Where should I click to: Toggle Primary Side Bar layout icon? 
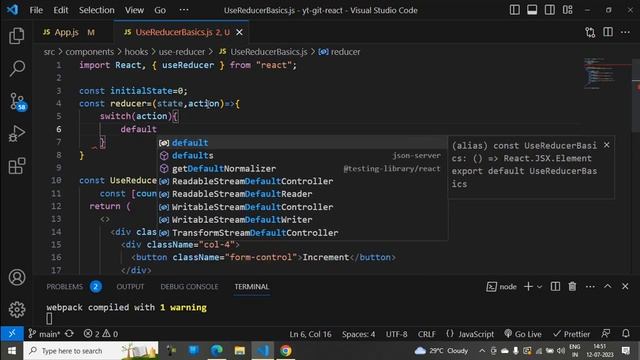[515, 10]
